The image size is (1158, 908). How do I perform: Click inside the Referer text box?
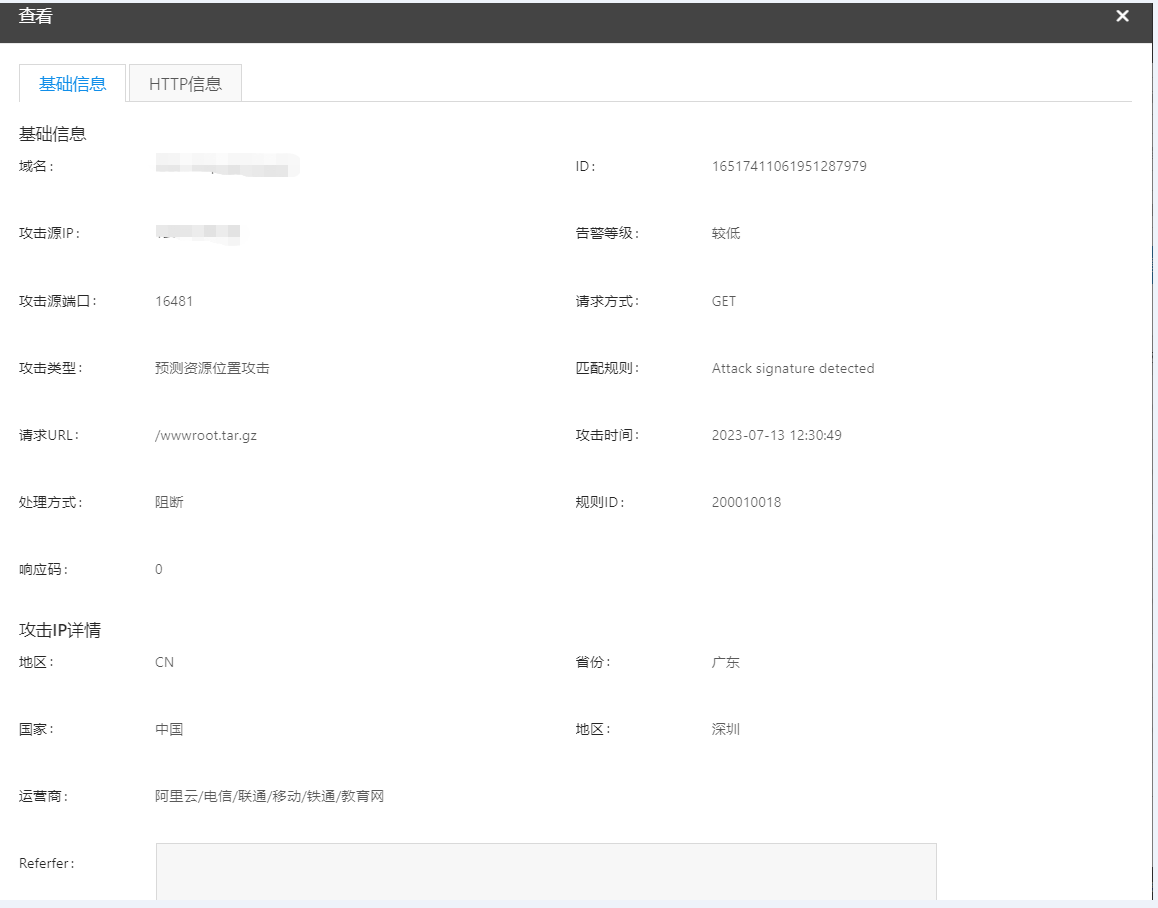coord(545,870)
